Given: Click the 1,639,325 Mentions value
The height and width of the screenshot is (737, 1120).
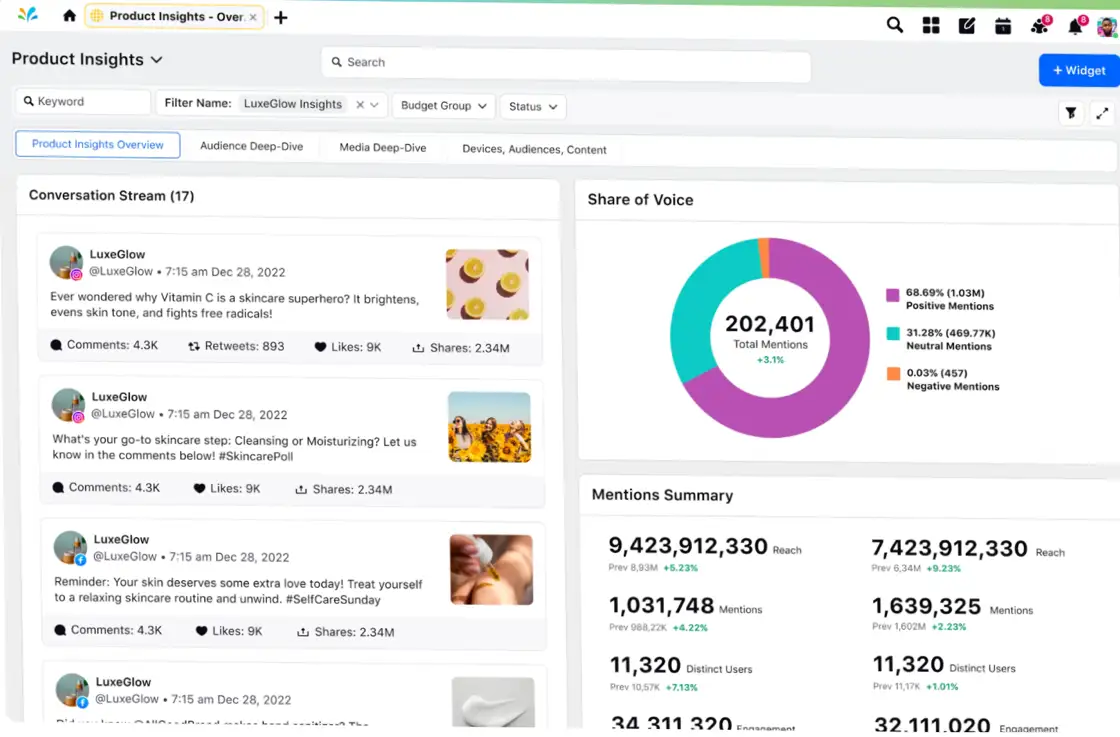Looking at the screenshot, I should point(926,606).
